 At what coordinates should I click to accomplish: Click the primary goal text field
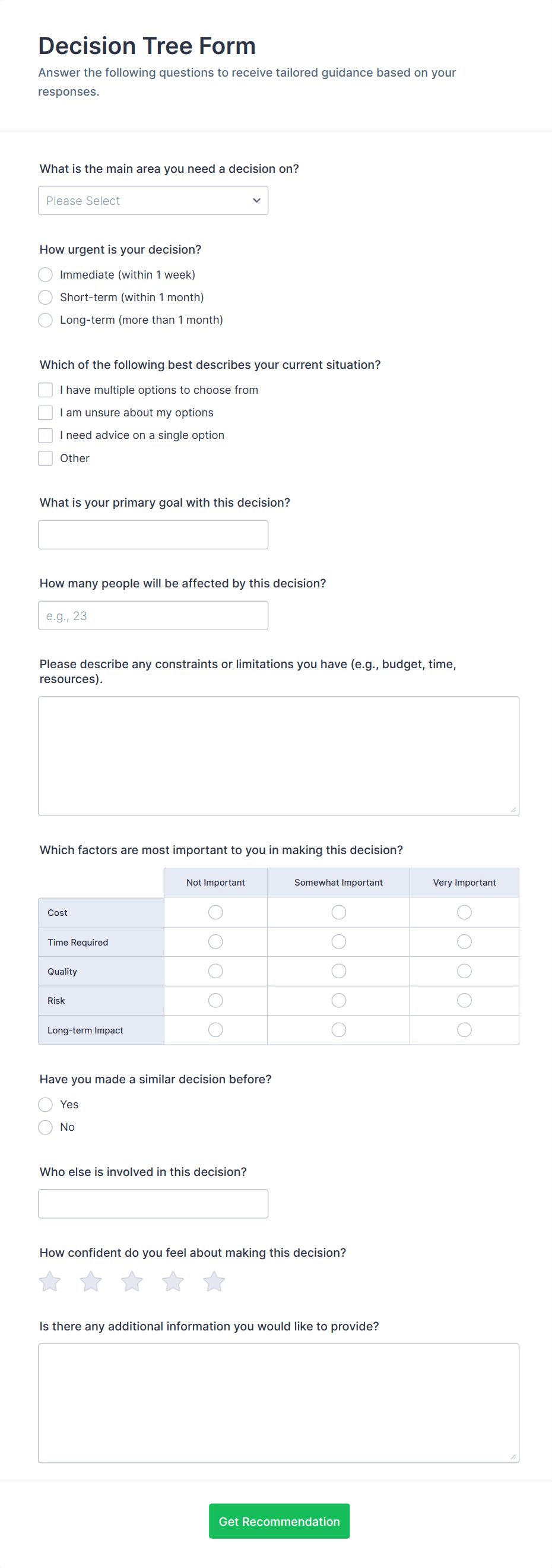pos(153,534)
